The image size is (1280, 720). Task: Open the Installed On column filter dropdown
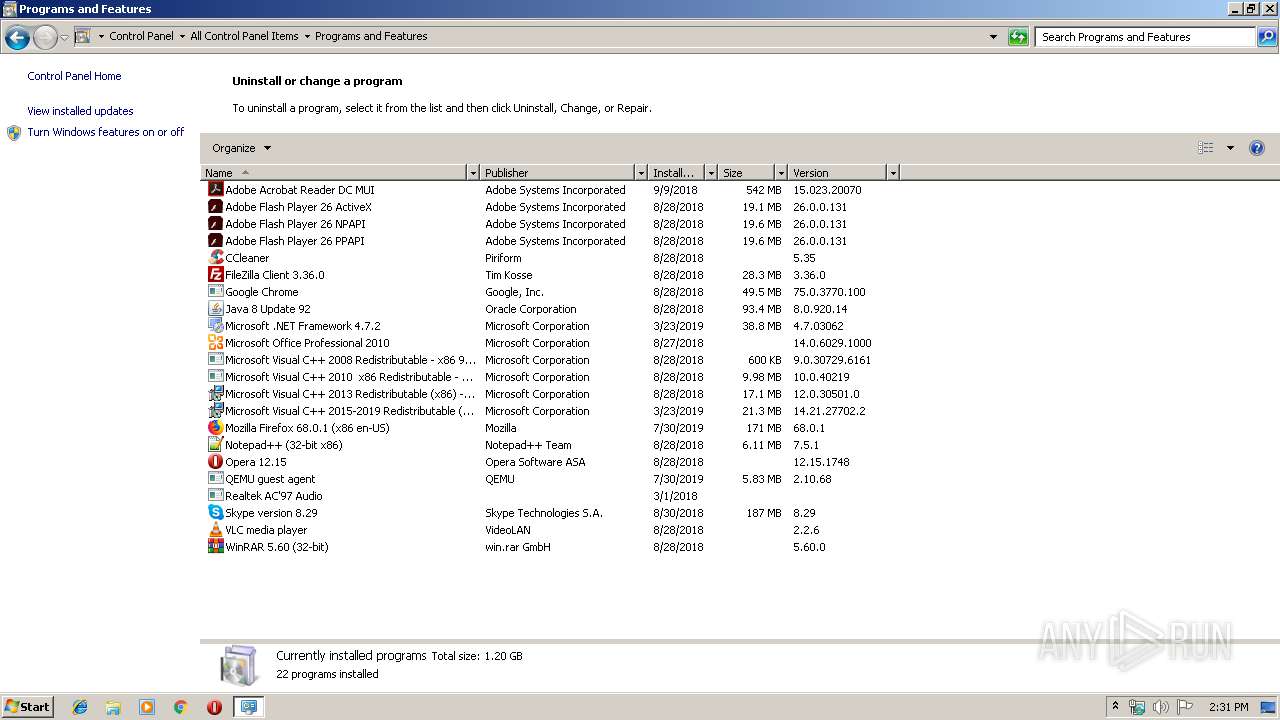click(x=711, y=173)
